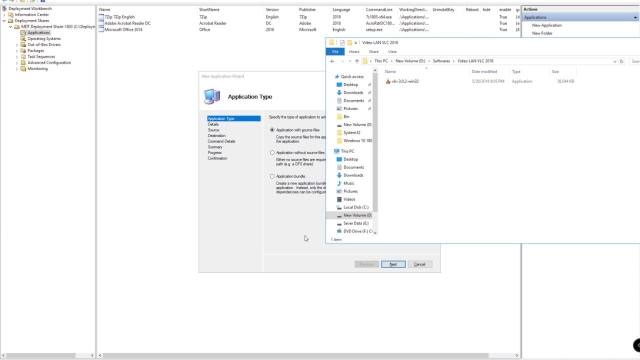The width and height of the screenshot is (640, 360).
Task: Click the Operating Systems folder icon
Action: tap(23, 38)
